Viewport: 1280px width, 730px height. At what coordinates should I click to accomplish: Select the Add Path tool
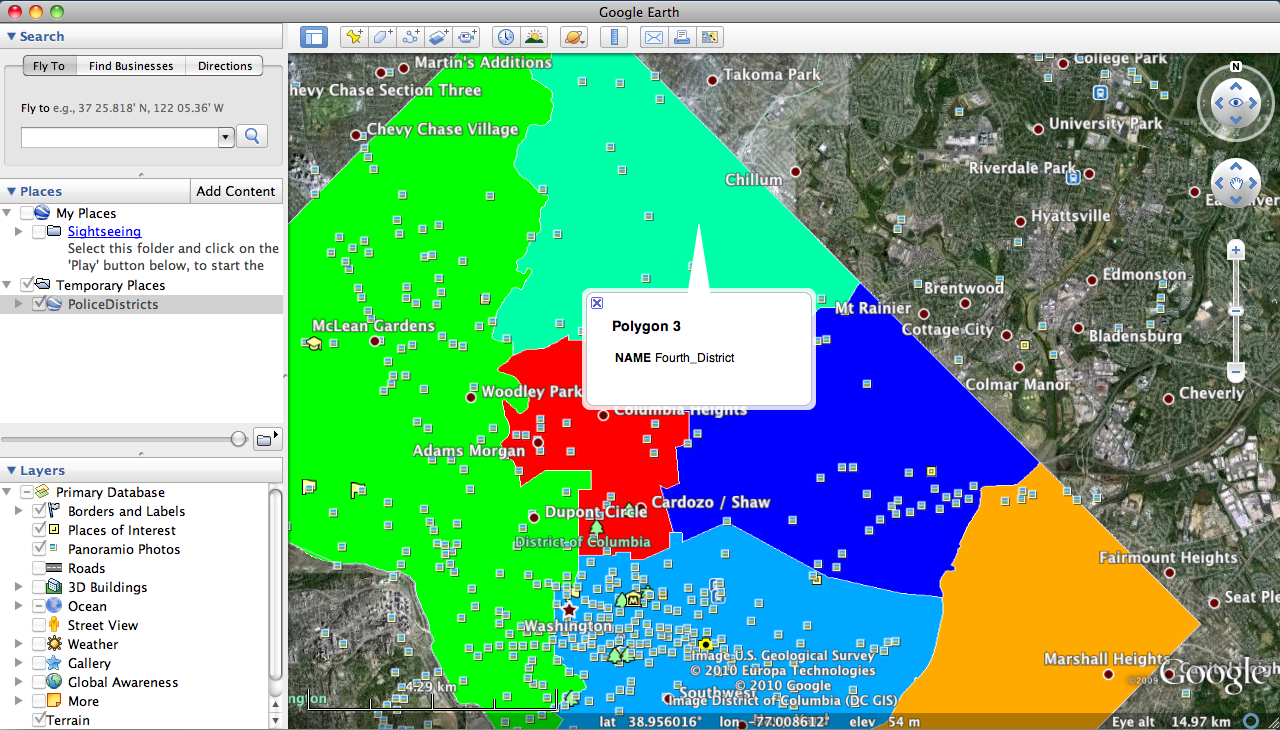pyautogui.click(x=410, y=37)
